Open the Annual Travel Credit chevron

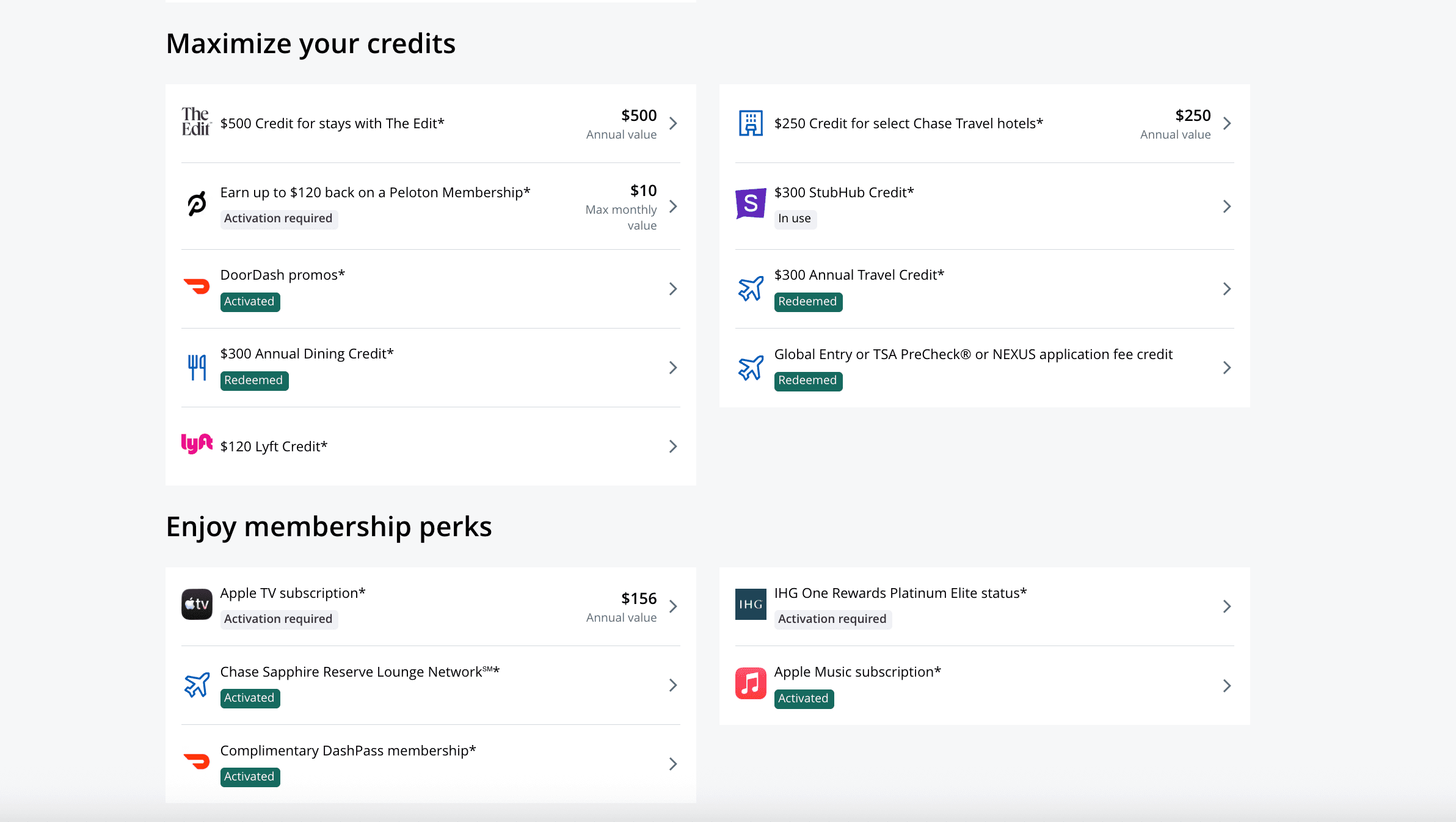coord(1227,289)
